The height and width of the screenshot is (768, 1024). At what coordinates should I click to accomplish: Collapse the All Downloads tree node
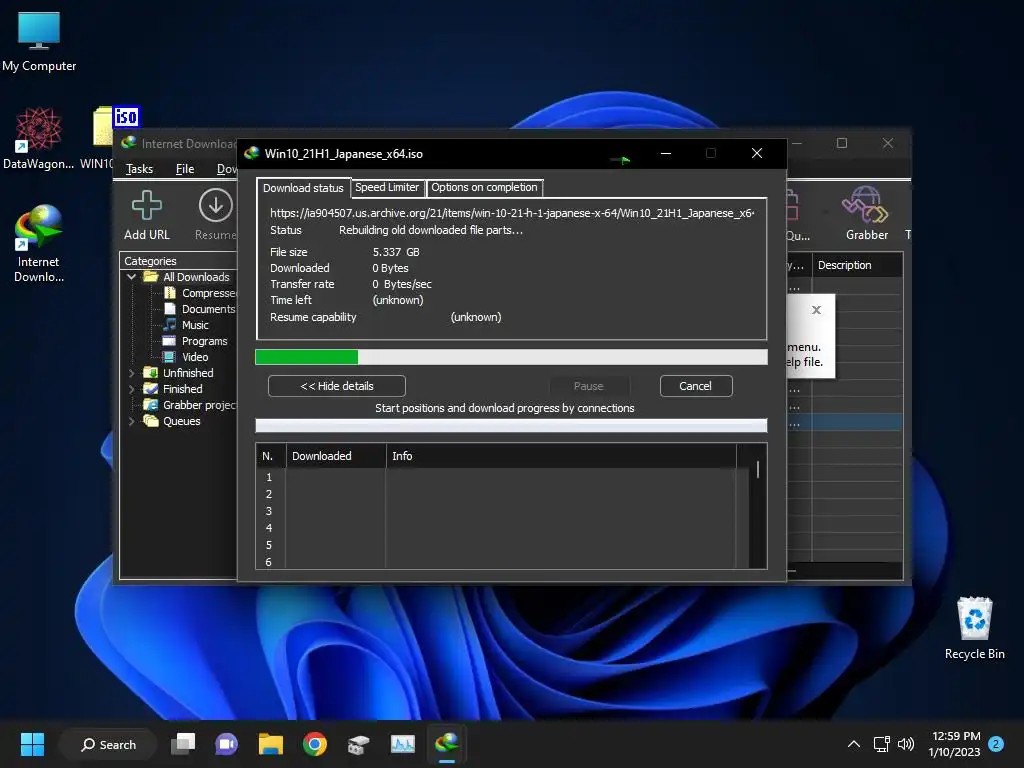132,277
